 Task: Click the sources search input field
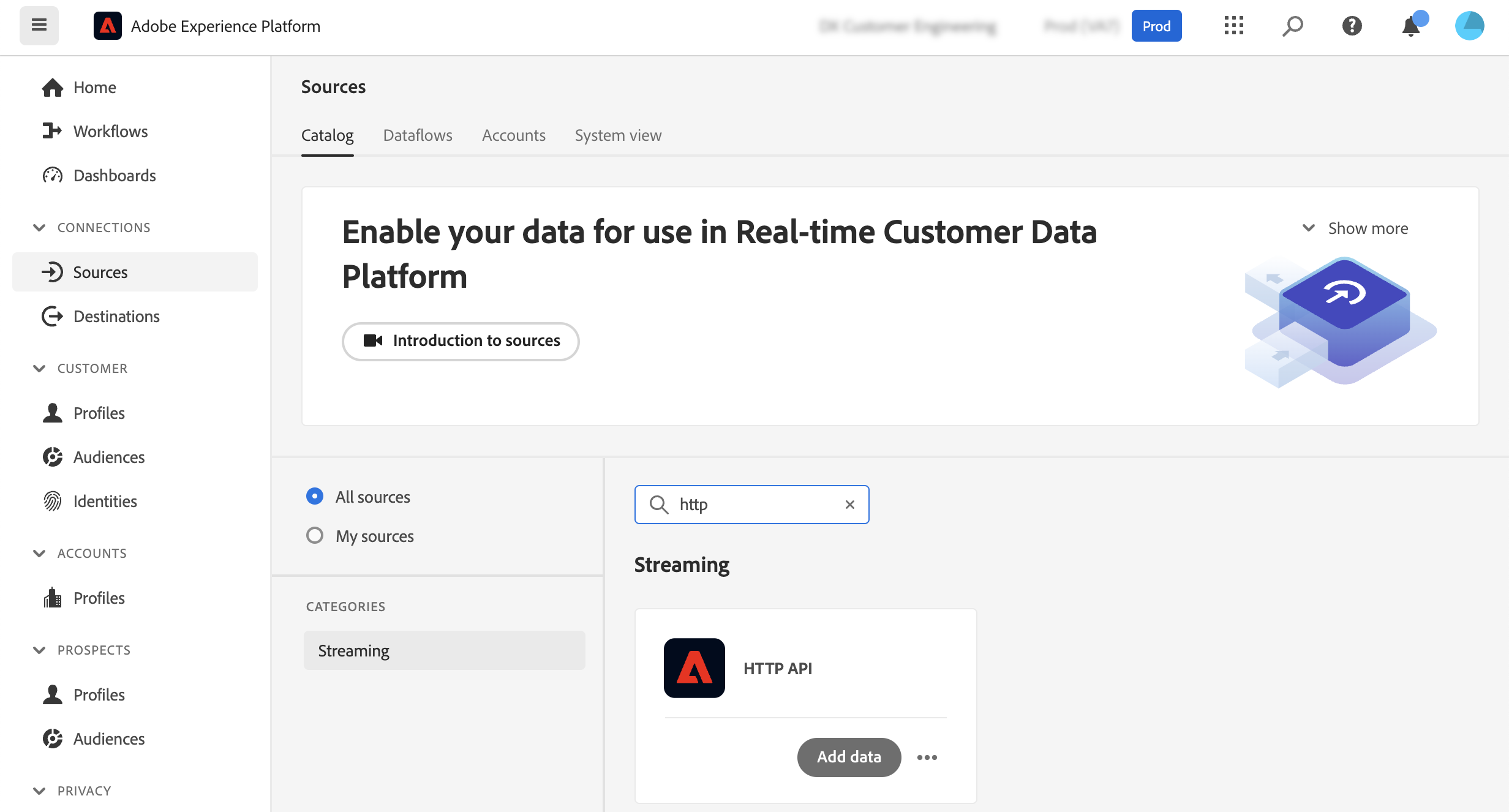(x=757, y=505)
